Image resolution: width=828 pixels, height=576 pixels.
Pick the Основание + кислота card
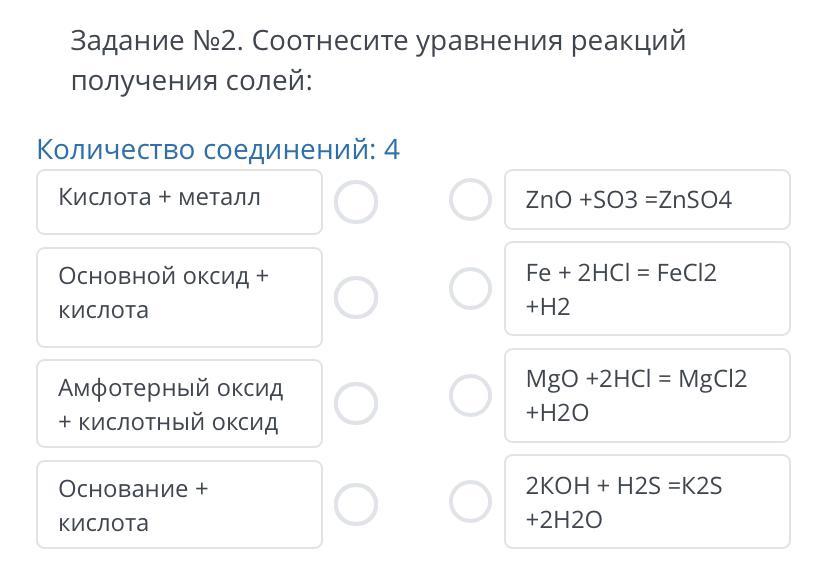[179, 504]
